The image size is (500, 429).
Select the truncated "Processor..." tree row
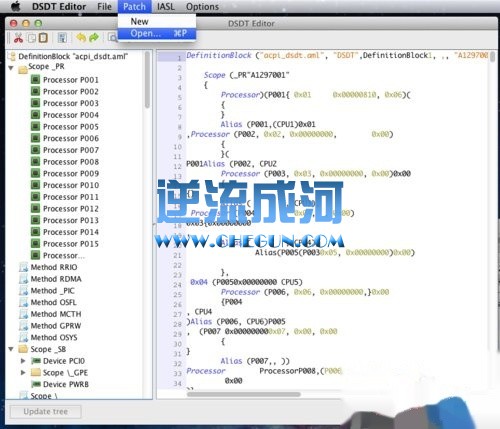point(63,256)
